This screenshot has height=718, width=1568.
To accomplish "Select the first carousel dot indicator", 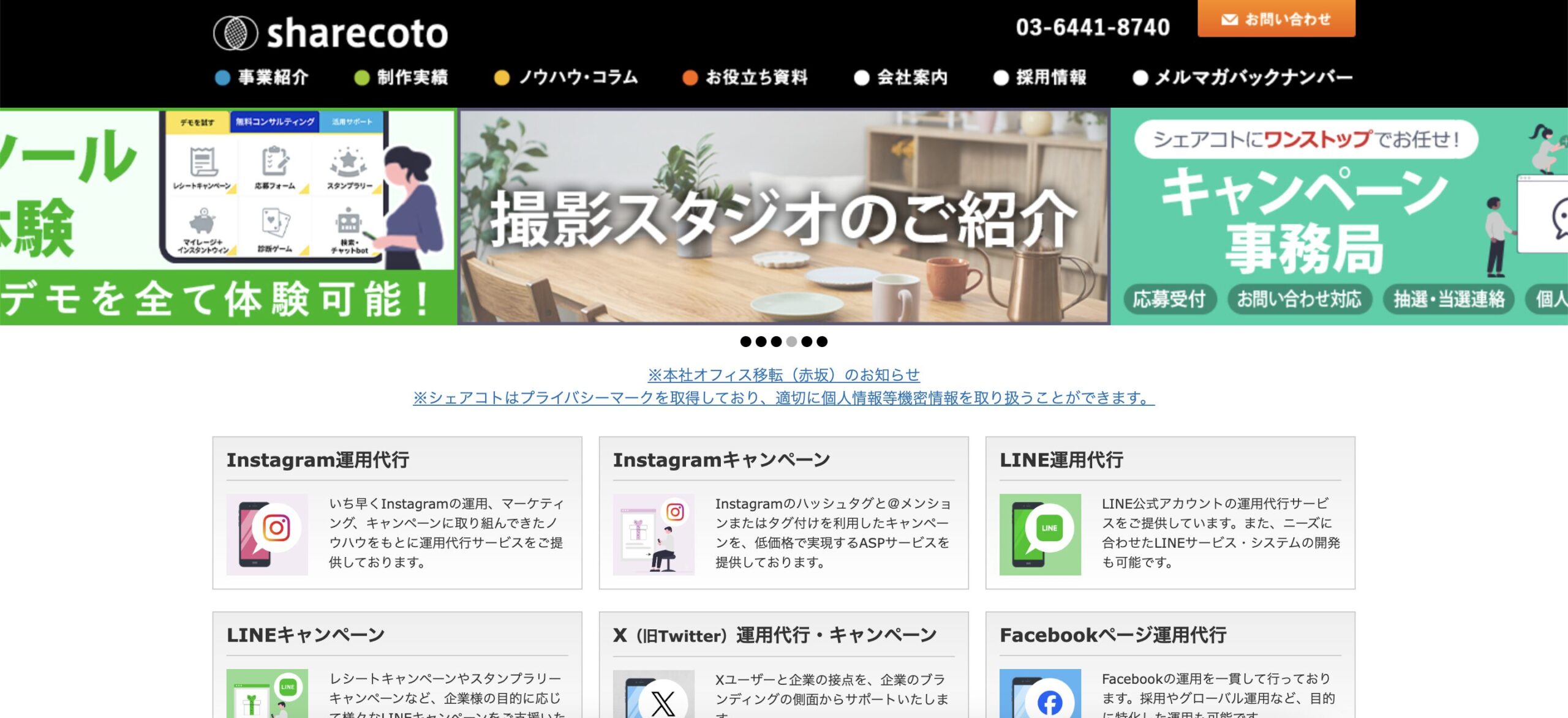I will (x=745, y=342).
